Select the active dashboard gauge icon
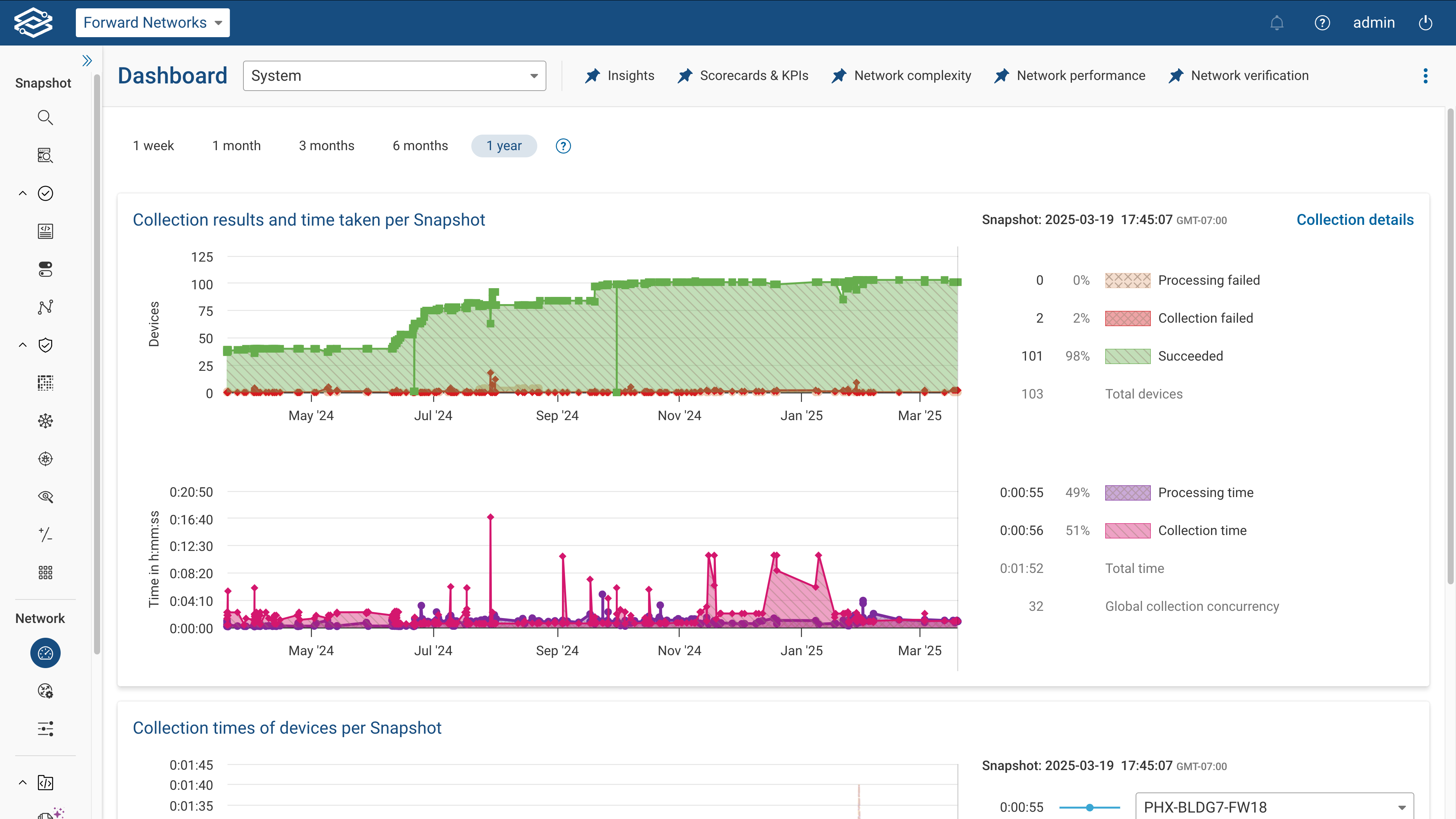 [45, 653]
